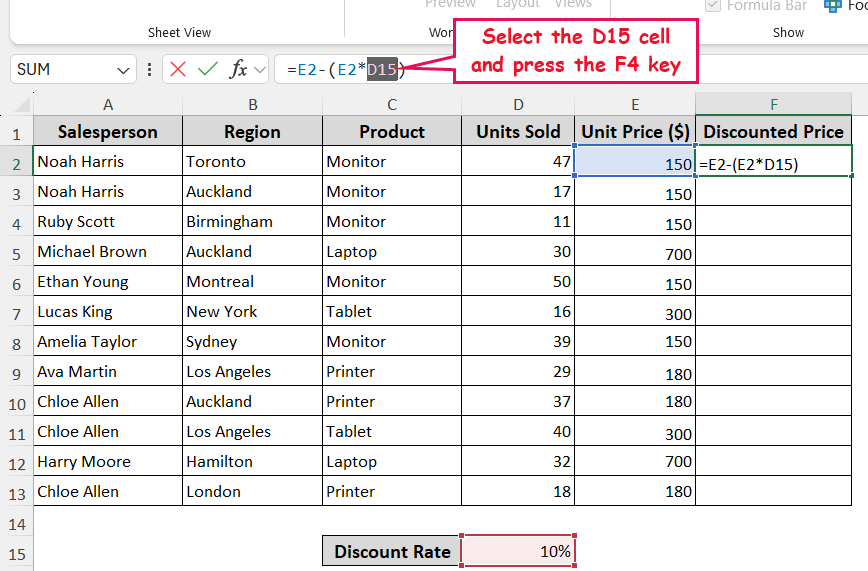Select column F header

coord(773,104)
